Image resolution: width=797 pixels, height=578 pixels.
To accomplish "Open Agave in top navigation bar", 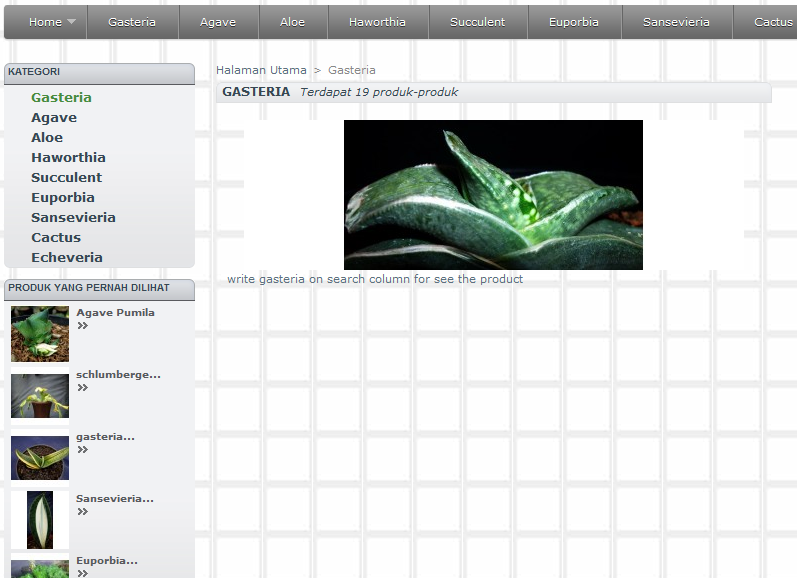I will coord(218,22).
